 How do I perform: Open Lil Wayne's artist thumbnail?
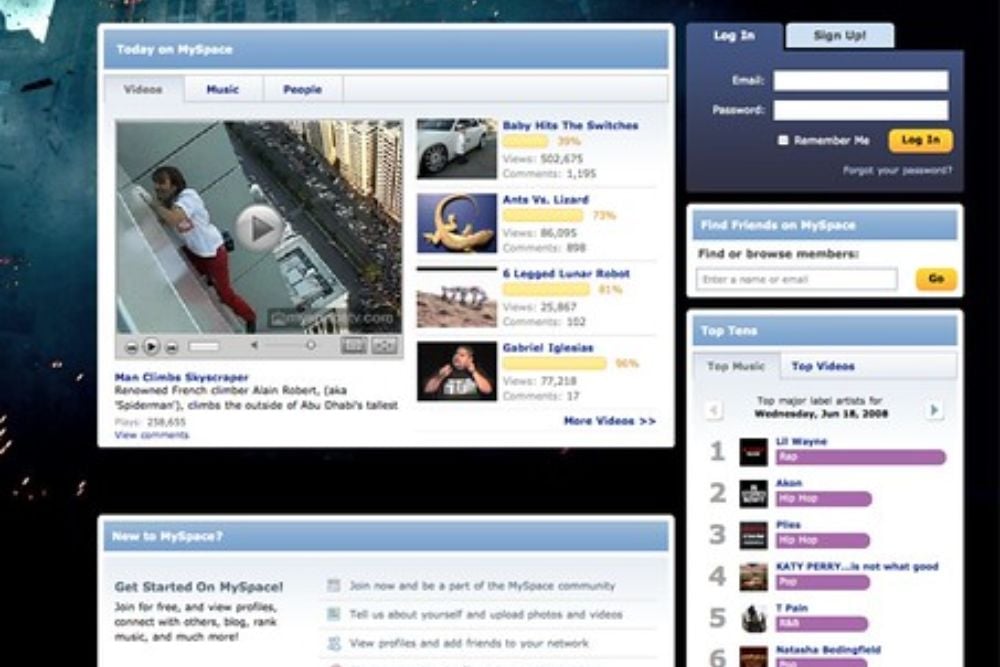point(753,452)
